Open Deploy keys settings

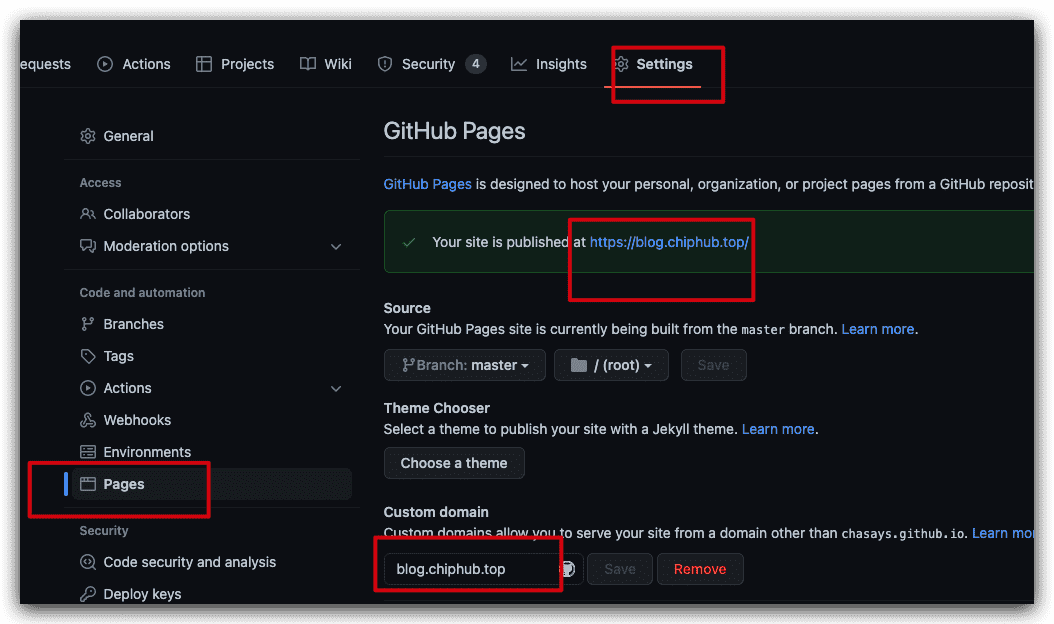click(212, 594)
